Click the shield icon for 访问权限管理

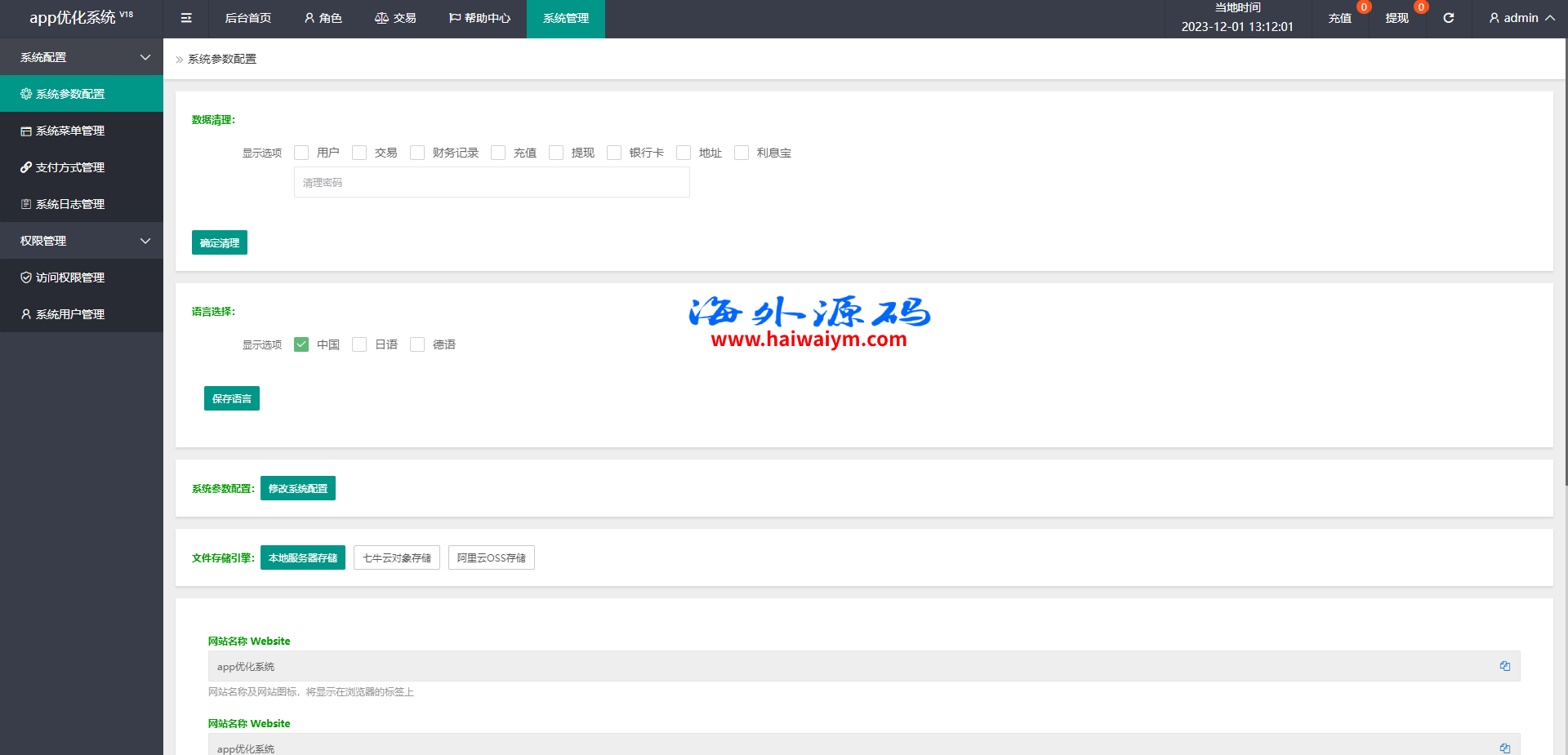26,278
